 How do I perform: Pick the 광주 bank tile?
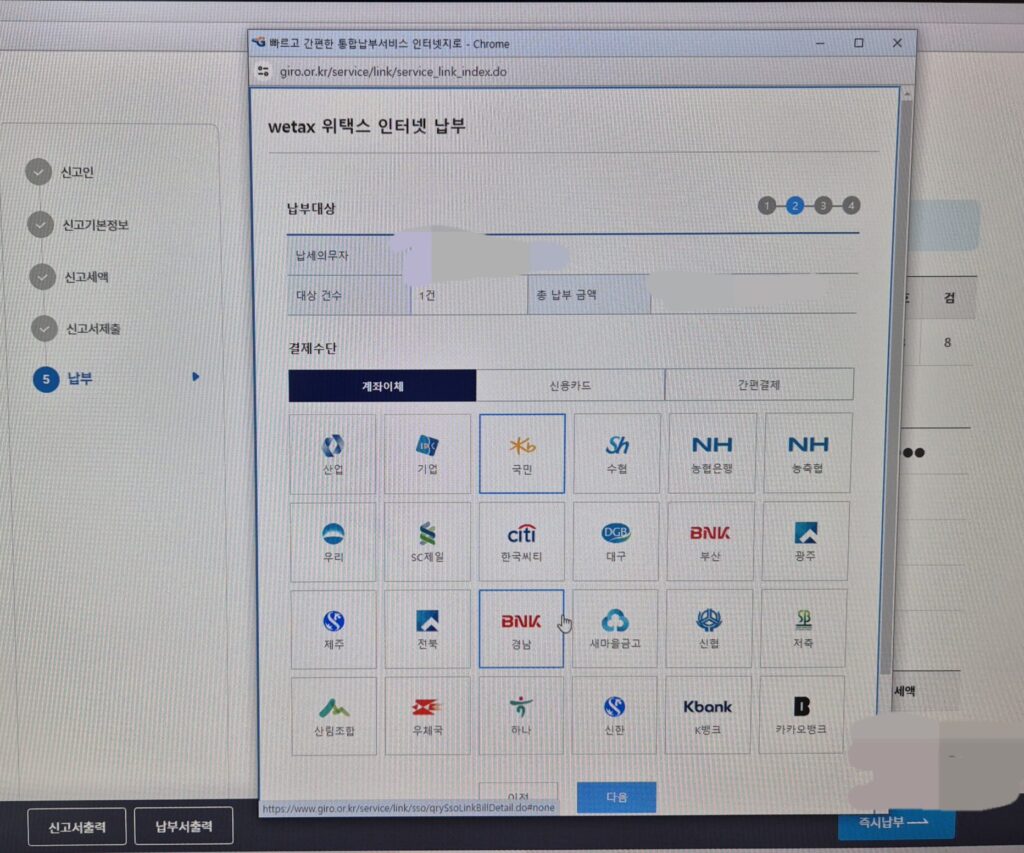click(805, 541)
